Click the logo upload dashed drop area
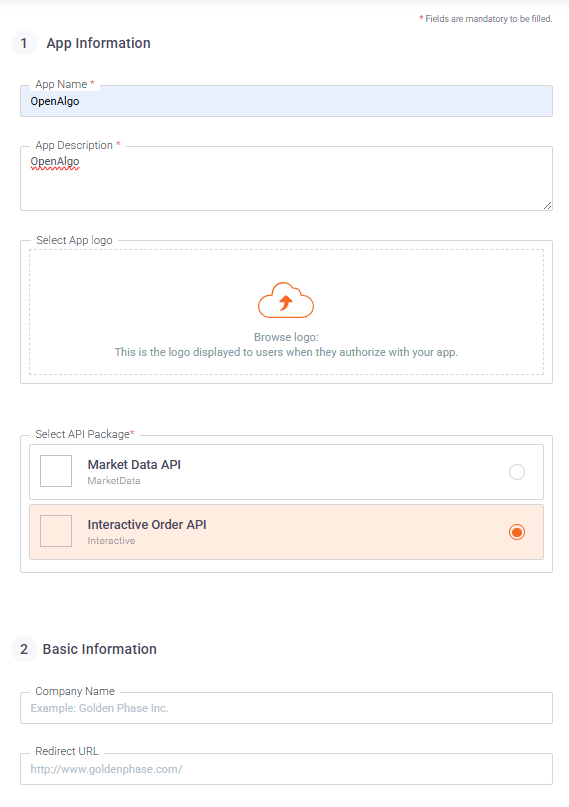Screen dimensions: 569x807 click(x=287, y=312)
